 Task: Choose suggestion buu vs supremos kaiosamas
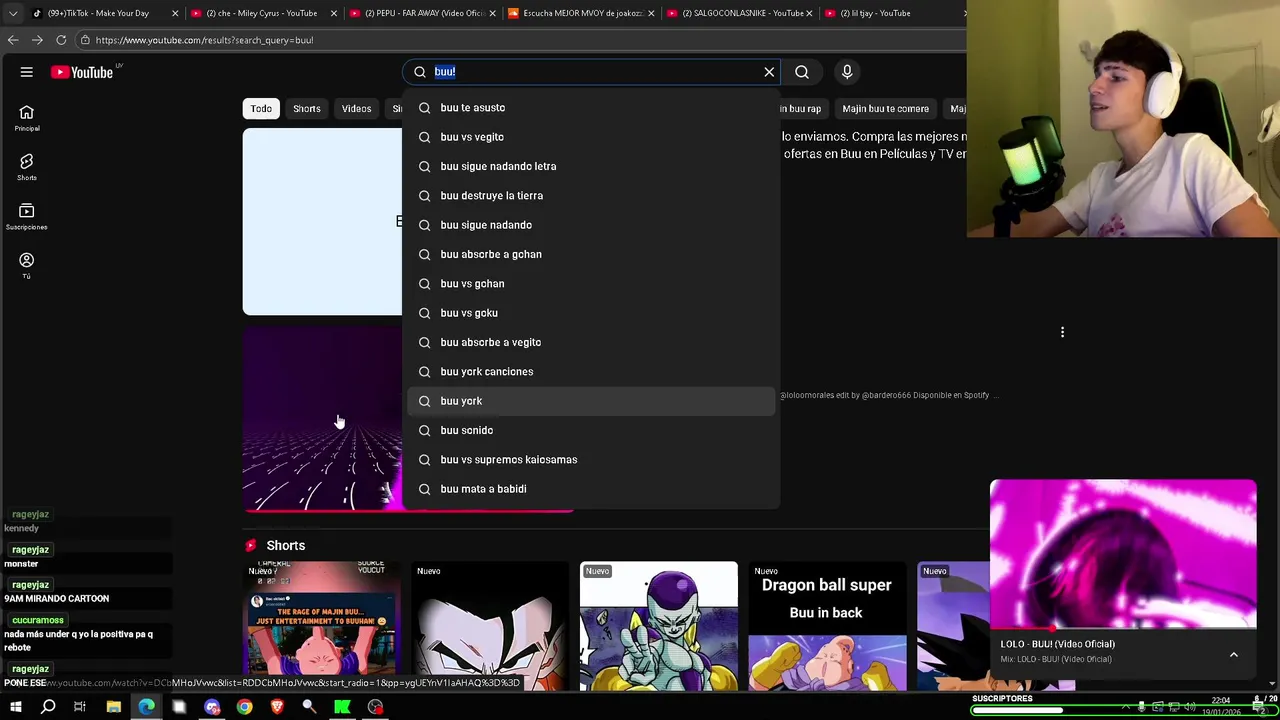pyautogui.click(x=590, y=460)
